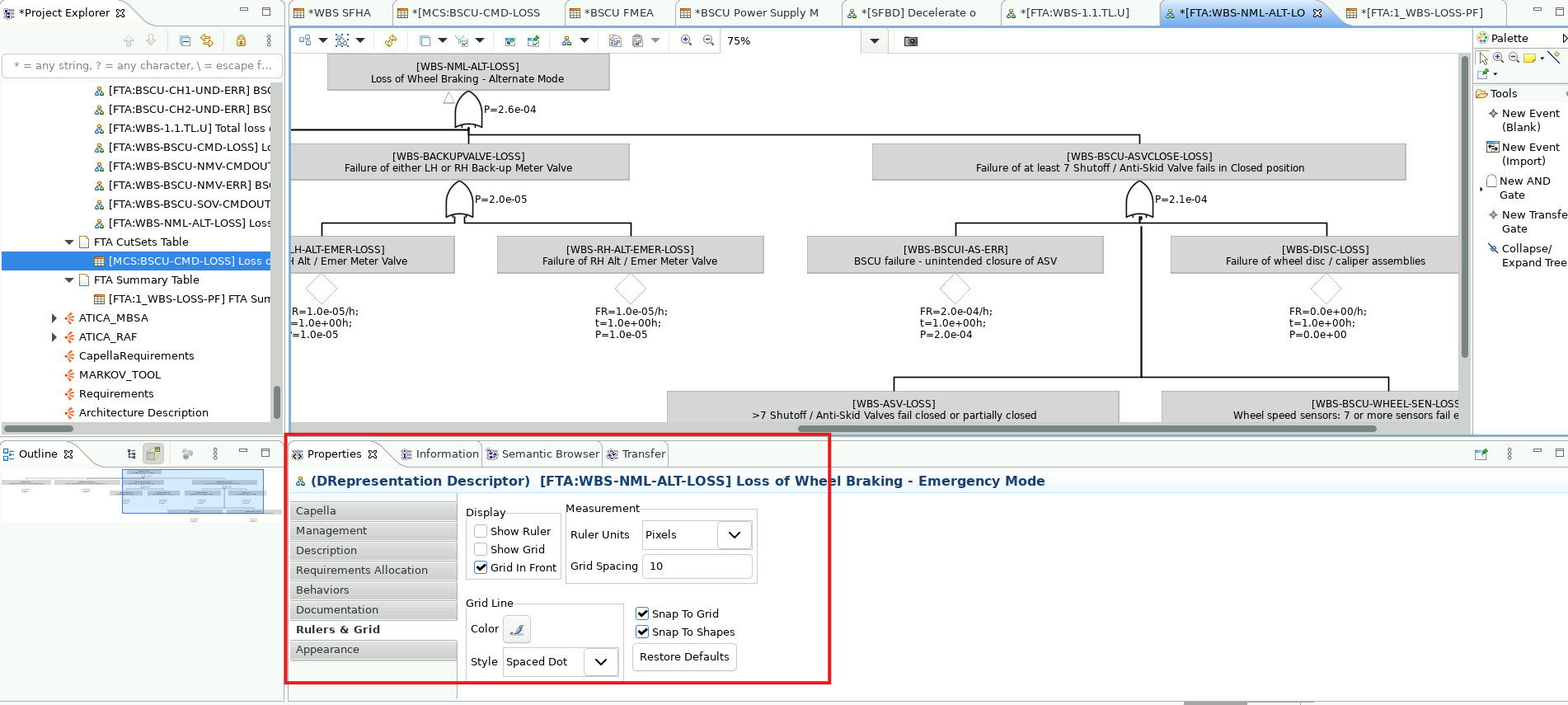The image size is (1568, 705).
Task: Open the Appearance properties section
Action: click(x=373, y=650)
